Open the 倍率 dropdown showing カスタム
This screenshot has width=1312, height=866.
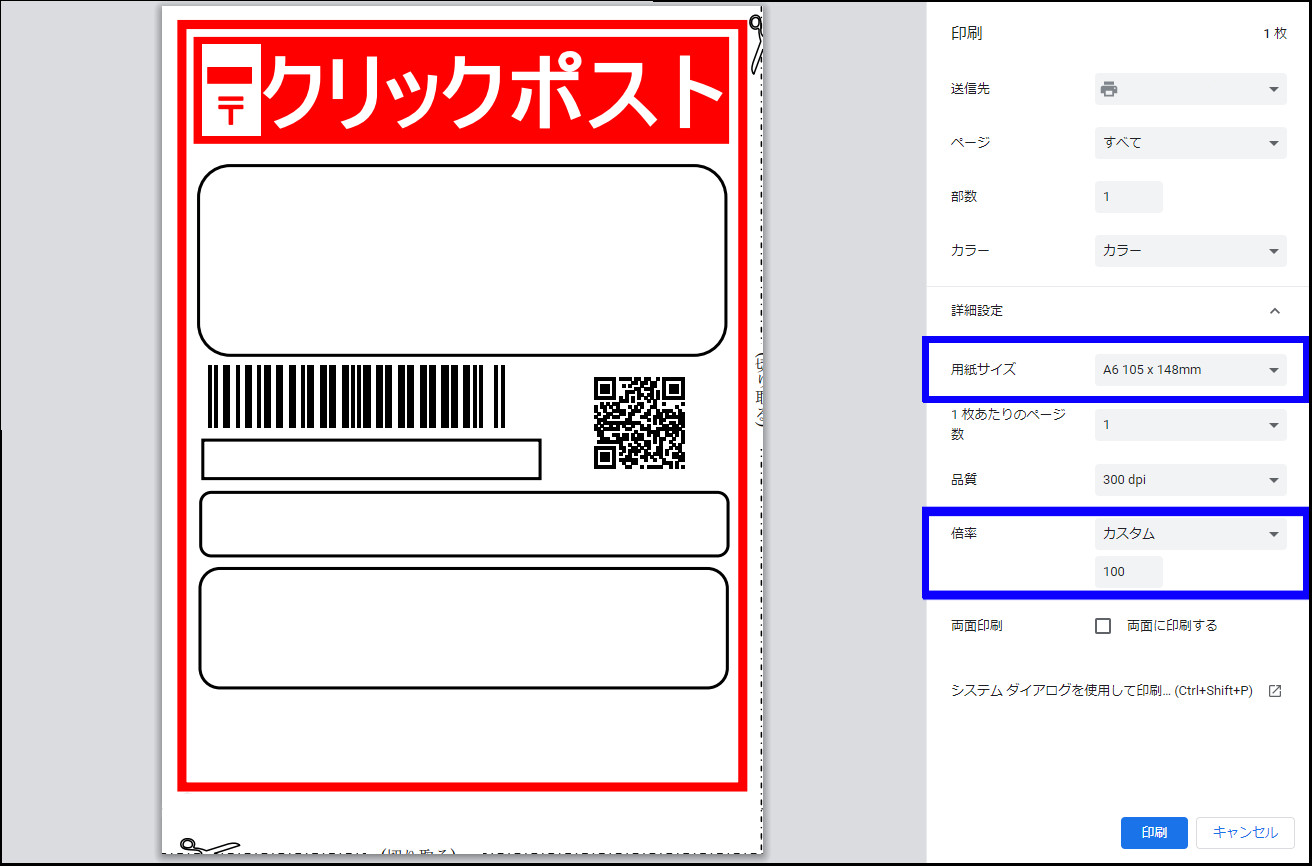coord(1190,534)
